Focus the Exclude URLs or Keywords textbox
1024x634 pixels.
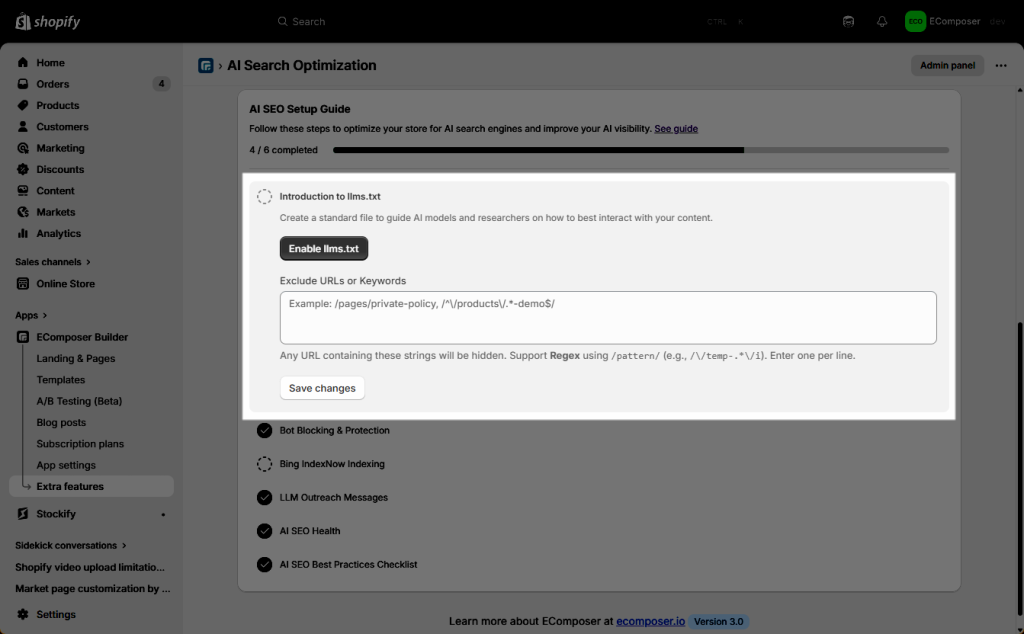608,318
